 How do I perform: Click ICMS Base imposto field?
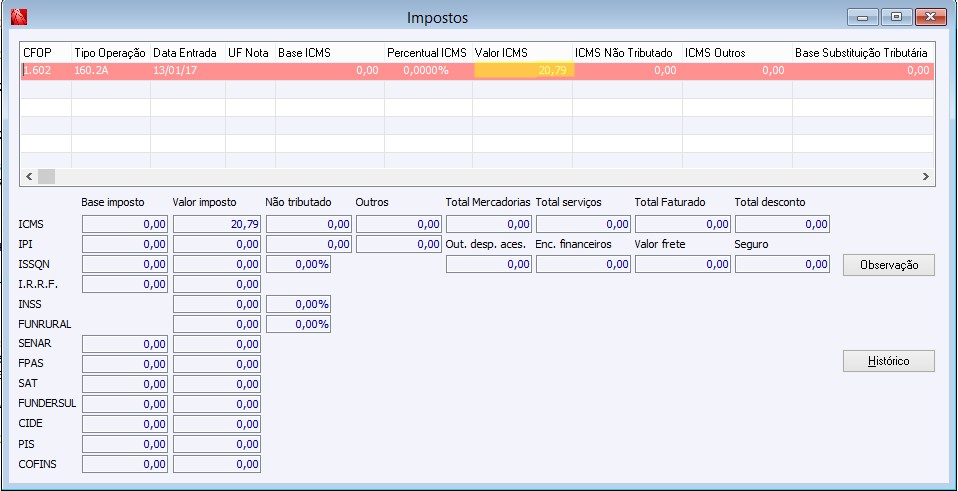(x=125, y=225)
